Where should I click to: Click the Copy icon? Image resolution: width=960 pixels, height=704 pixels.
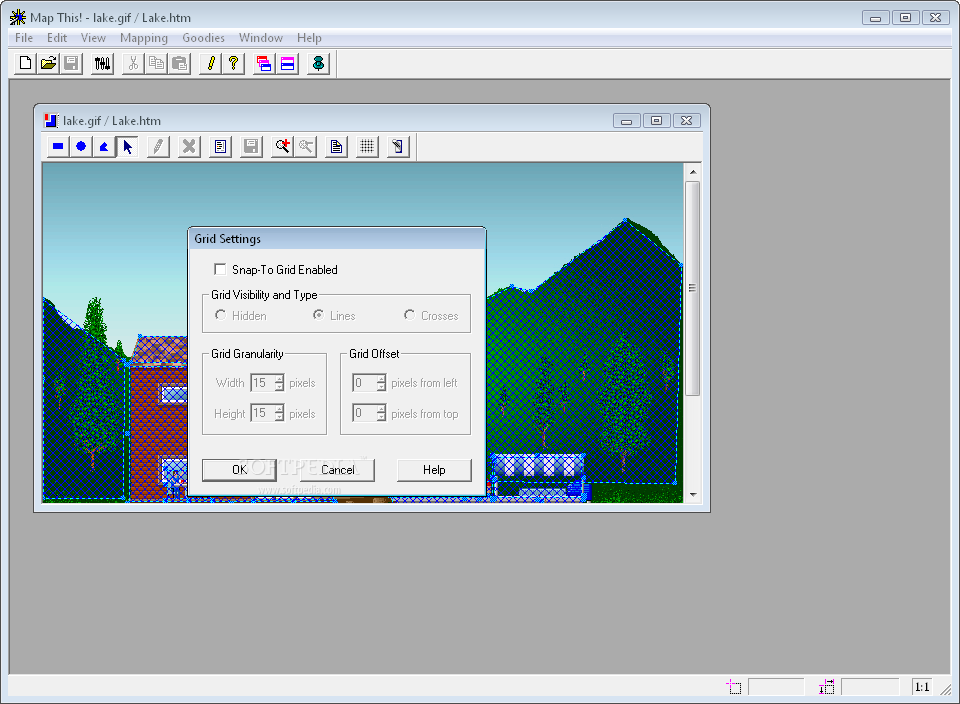156,64
